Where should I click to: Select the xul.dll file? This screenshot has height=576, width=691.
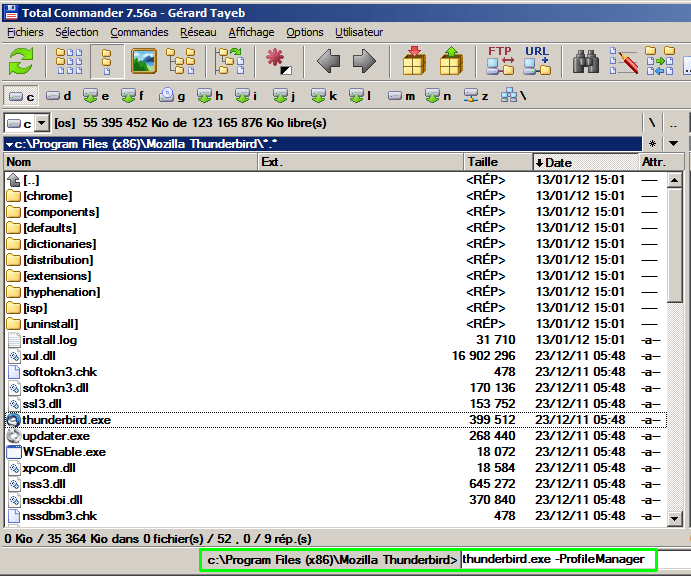pos(336,356)
